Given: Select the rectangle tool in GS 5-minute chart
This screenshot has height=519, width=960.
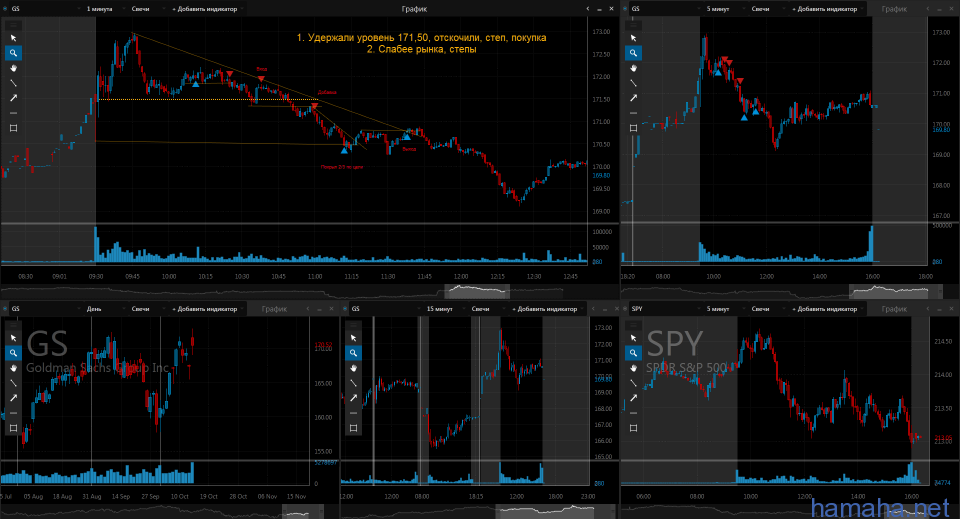Looking at the screenshot, I should (x=634, y=128).
